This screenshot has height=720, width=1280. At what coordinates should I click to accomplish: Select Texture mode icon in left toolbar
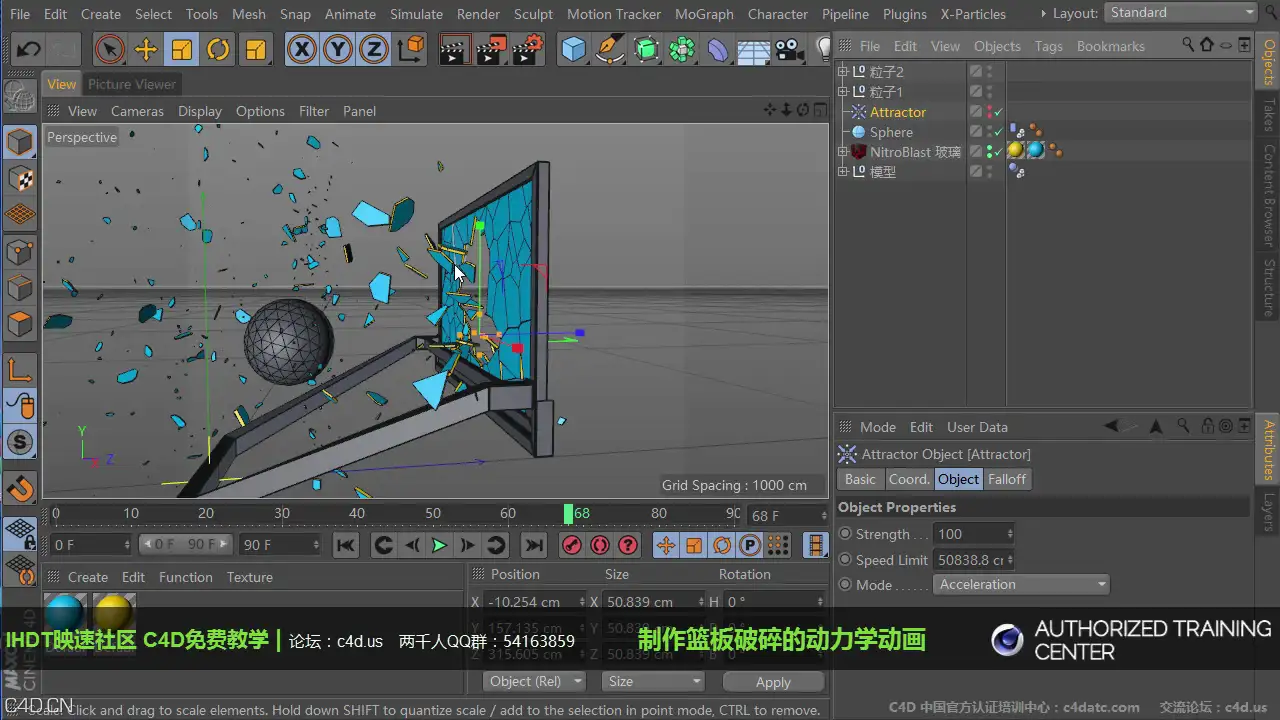[20, 179]
